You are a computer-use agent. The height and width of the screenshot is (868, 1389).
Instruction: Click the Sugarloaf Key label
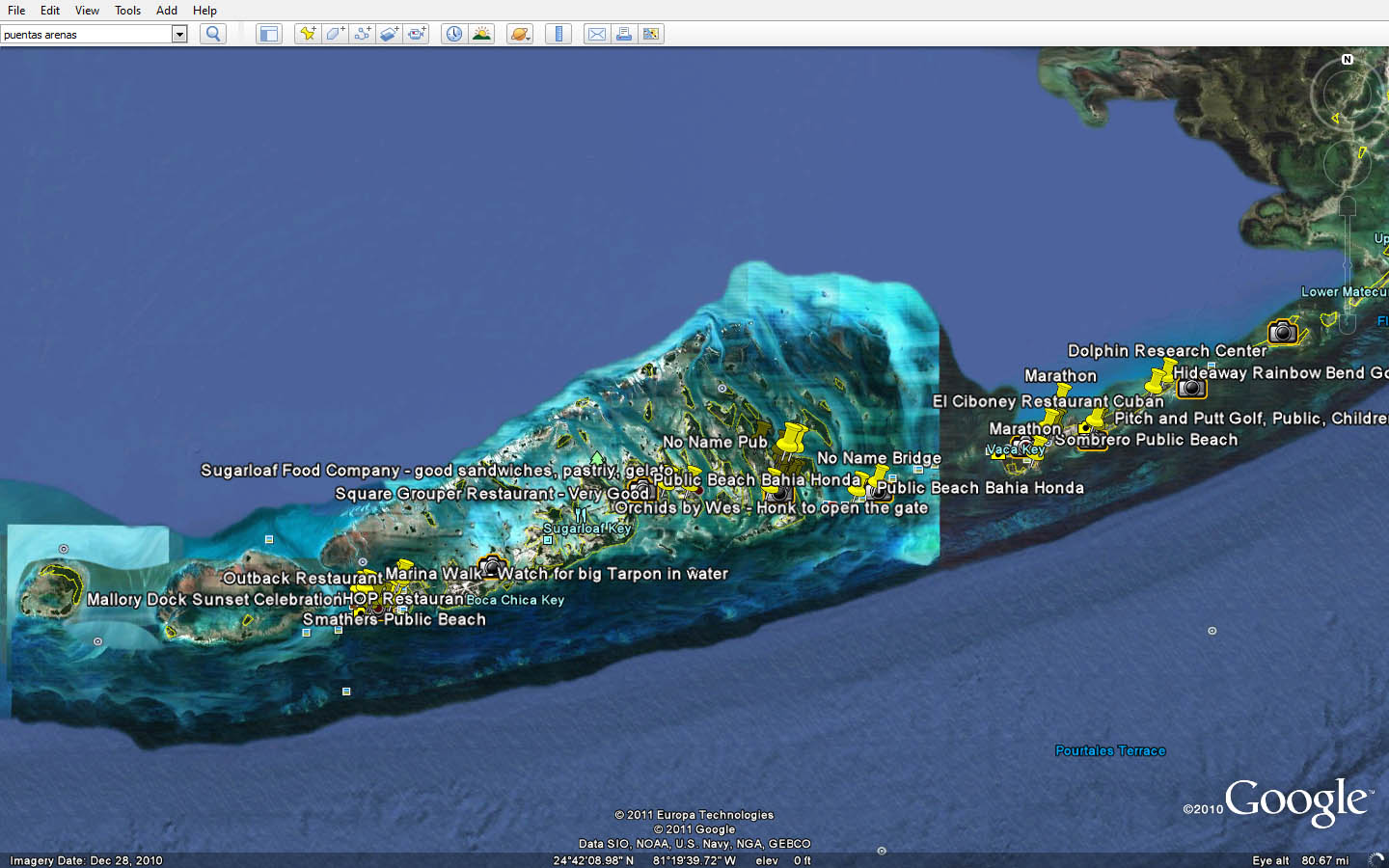point(586,529)
